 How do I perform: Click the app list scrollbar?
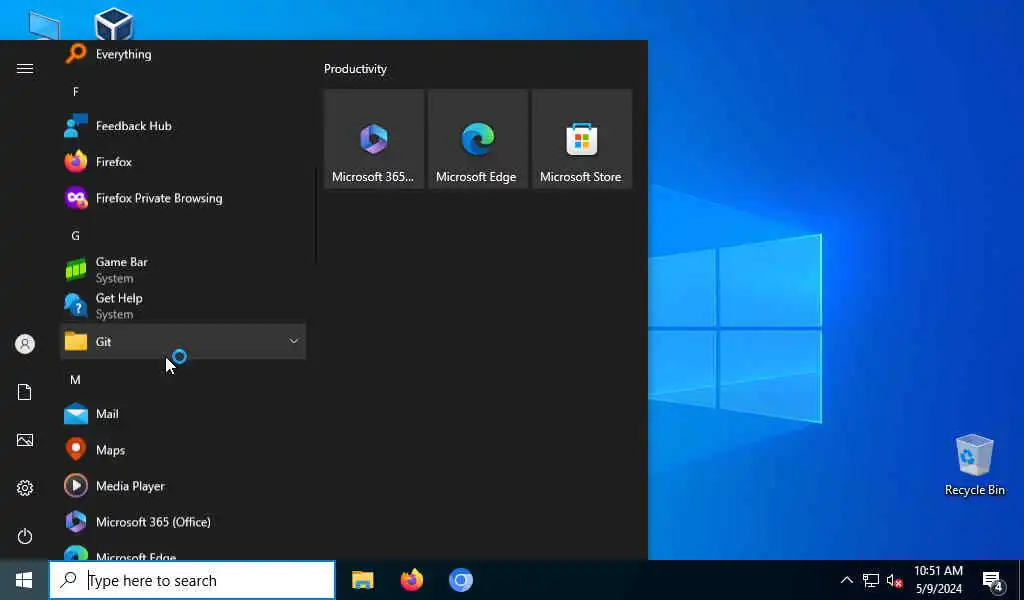tap(316, 215)
